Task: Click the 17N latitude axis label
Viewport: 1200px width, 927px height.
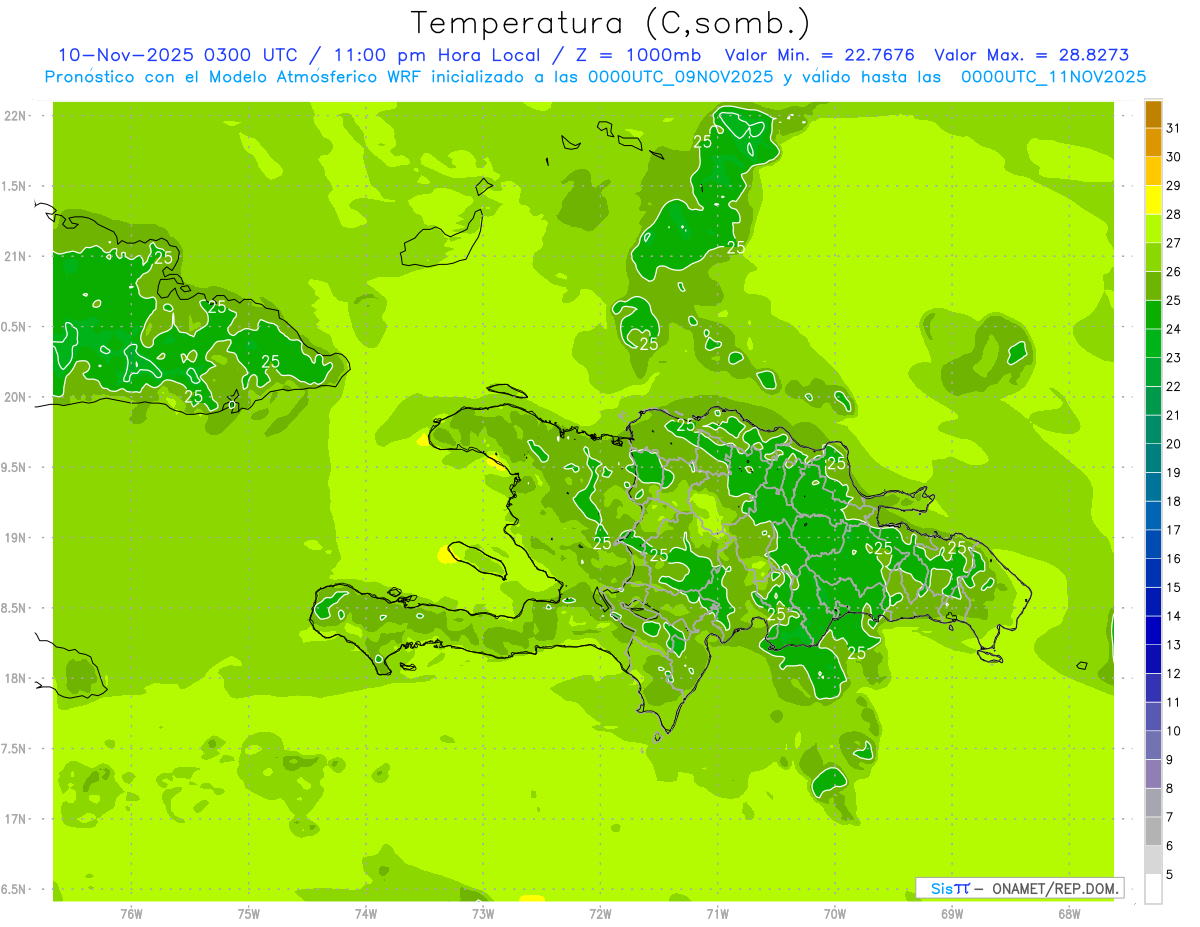Action: tap(15, 819)
